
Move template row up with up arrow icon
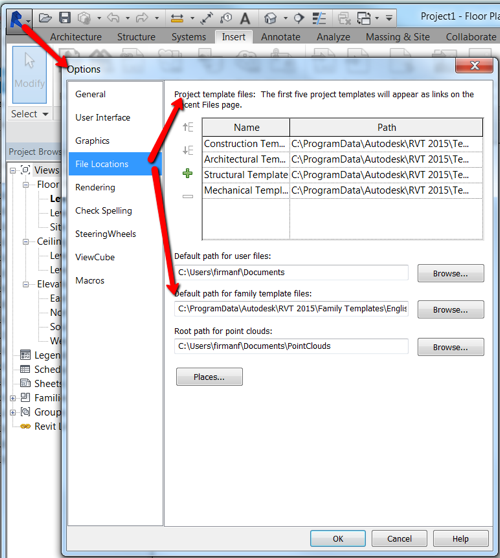click(x=188, y=127)
